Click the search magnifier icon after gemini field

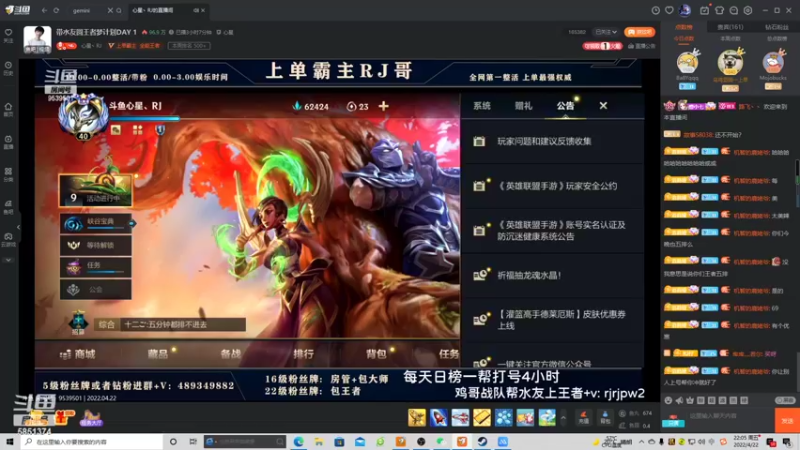tap(119, 10)
